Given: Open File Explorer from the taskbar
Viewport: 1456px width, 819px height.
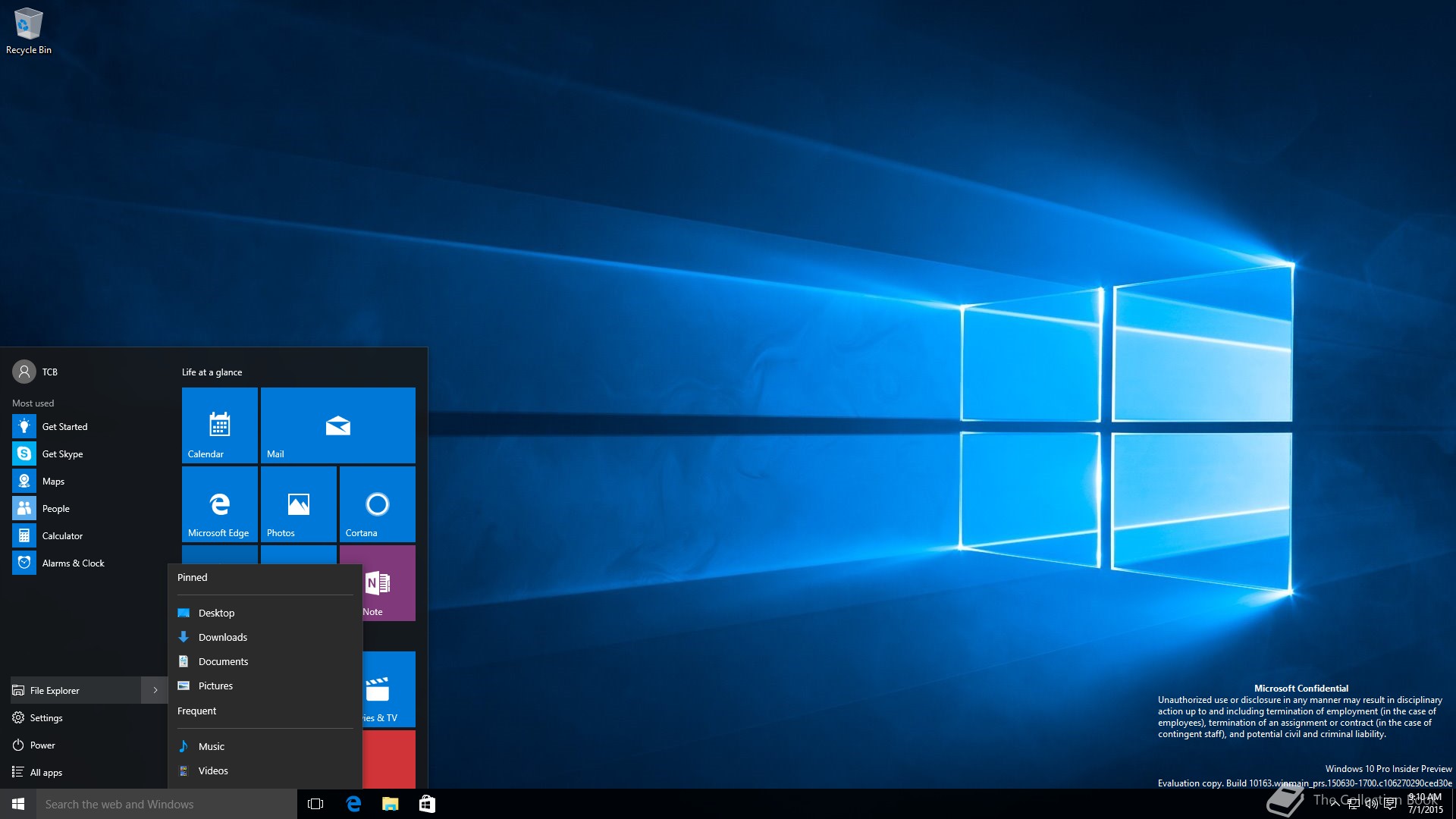Looking at the screenshot, I should 390,804.
